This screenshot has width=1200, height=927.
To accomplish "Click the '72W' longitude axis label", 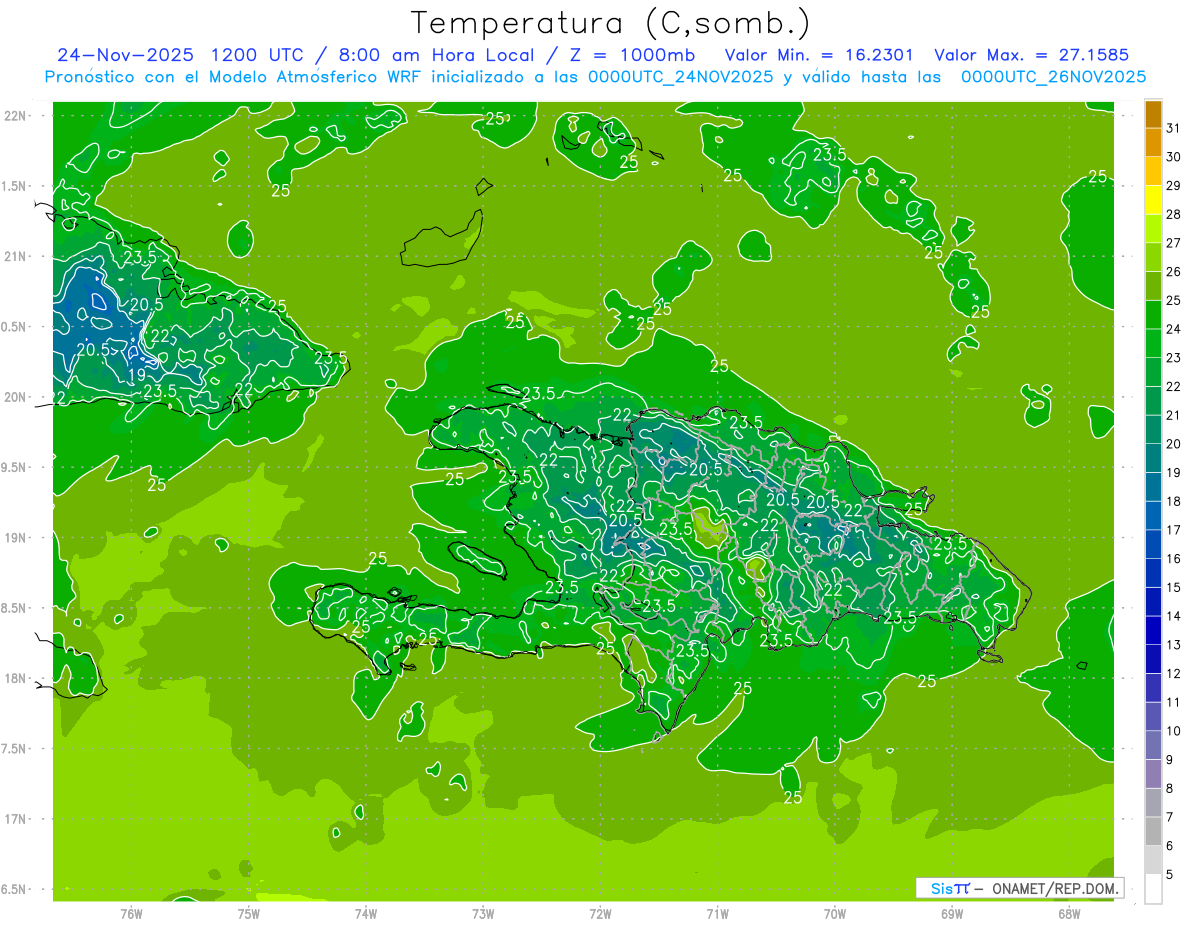I will (x=600, y=914).
